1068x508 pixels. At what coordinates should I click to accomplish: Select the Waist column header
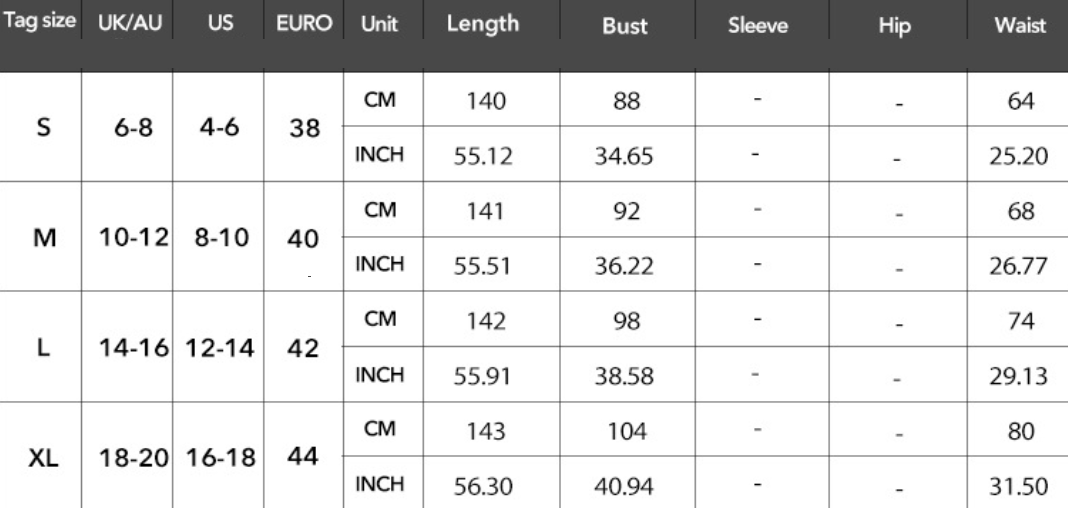[1020, 28]
